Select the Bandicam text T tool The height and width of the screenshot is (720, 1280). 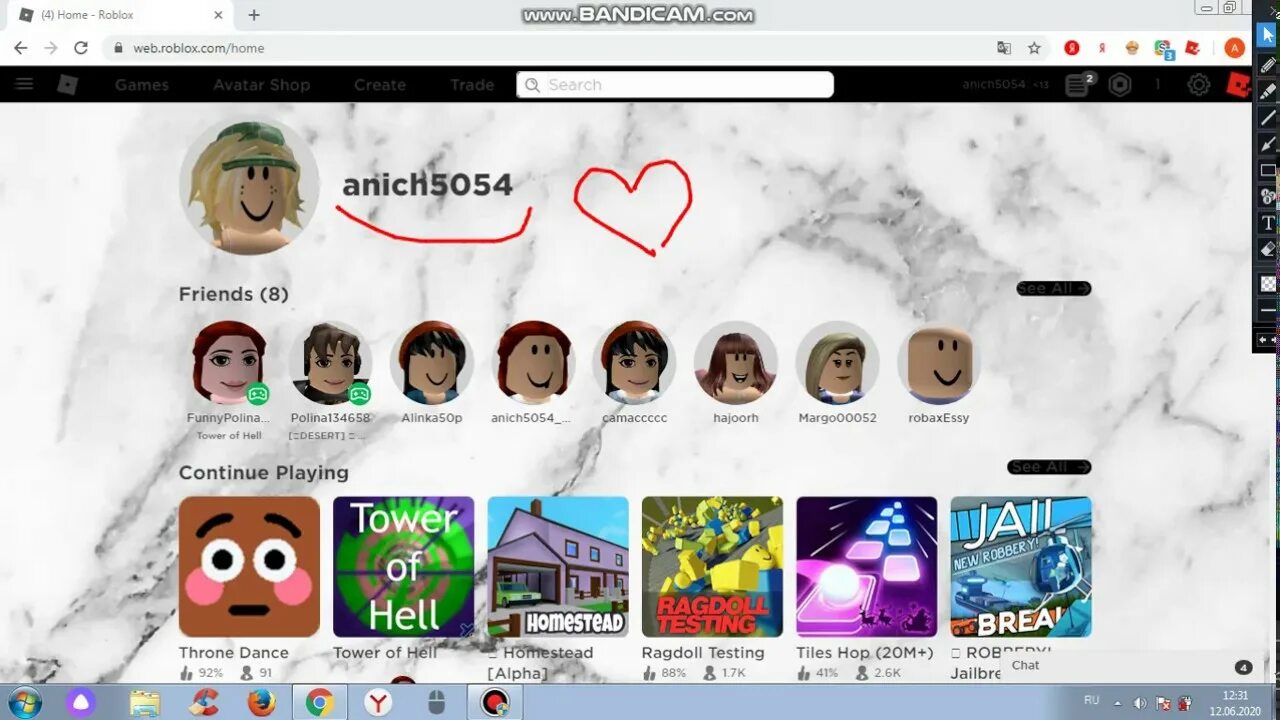(x=1267, y=222)
